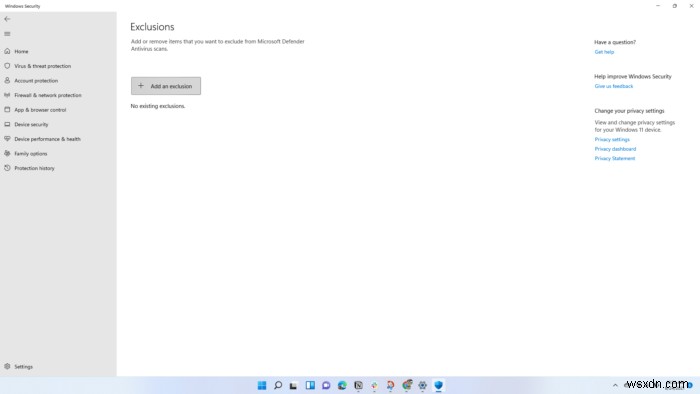The height and width of the screenshot is (394, 700).
Task: Click the Home house icon
Action: (x=7, y=51)
